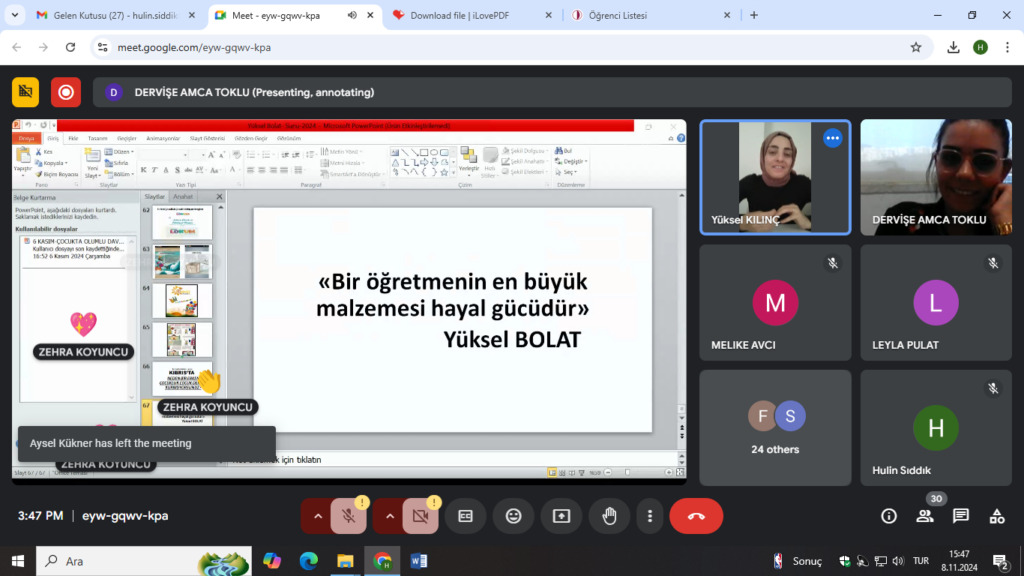This screenshot has height=576, width=1024.
Task: Open more options three-dot menu
Action: pyautogui.click(x=650, y=516)
